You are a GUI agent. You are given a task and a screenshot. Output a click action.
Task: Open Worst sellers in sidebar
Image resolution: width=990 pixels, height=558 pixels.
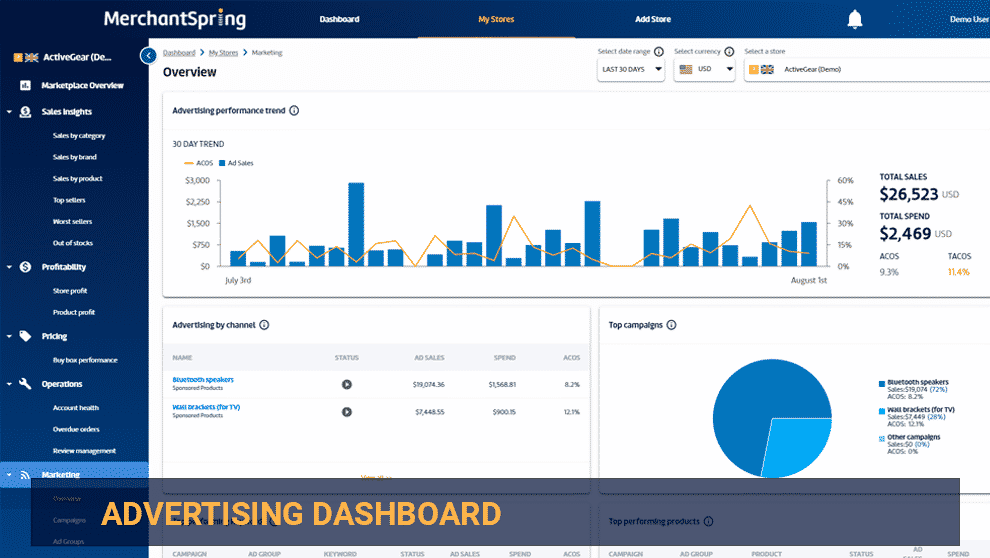[72, 222]
